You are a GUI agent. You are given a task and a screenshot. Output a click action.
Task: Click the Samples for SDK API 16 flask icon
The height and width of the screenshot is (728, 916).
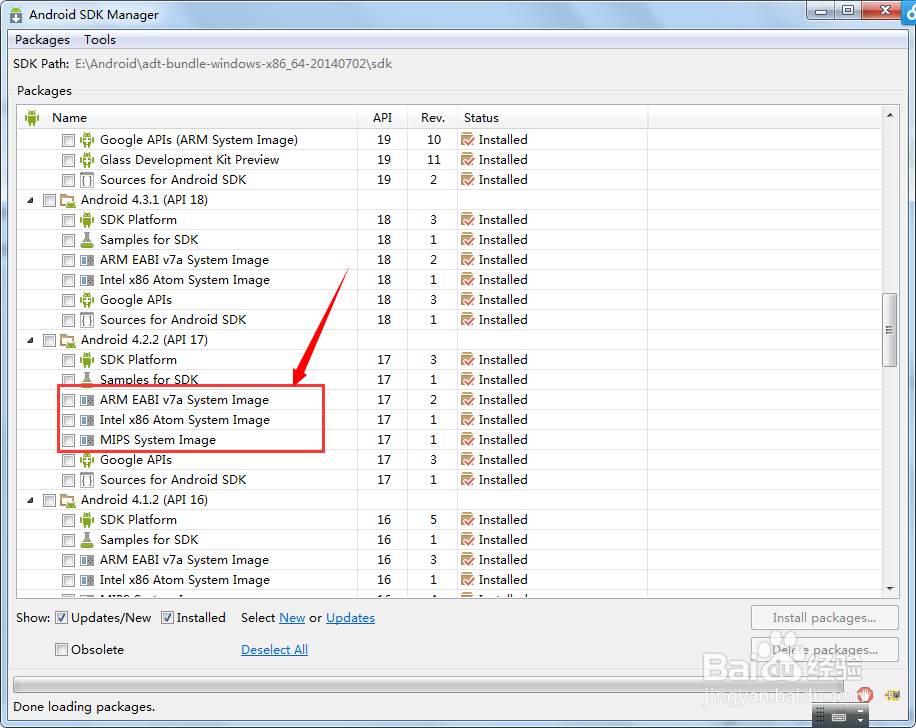tap(87, 540)
